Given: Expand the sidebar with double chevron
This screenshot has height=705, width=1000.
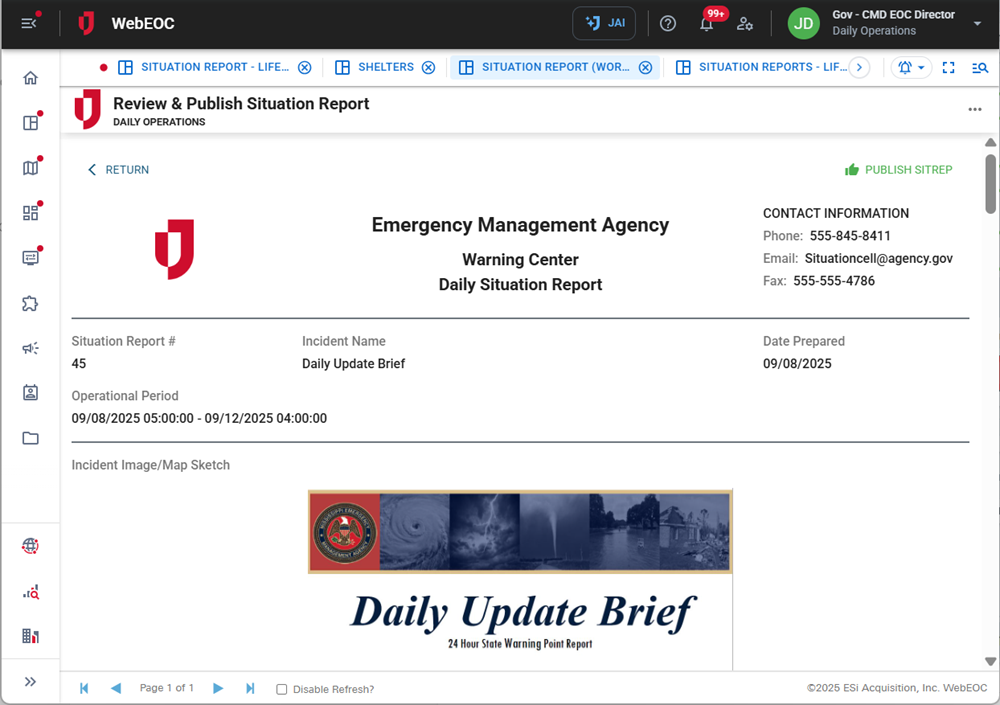Looking at the screenshot, I should (x=31, y=682).
